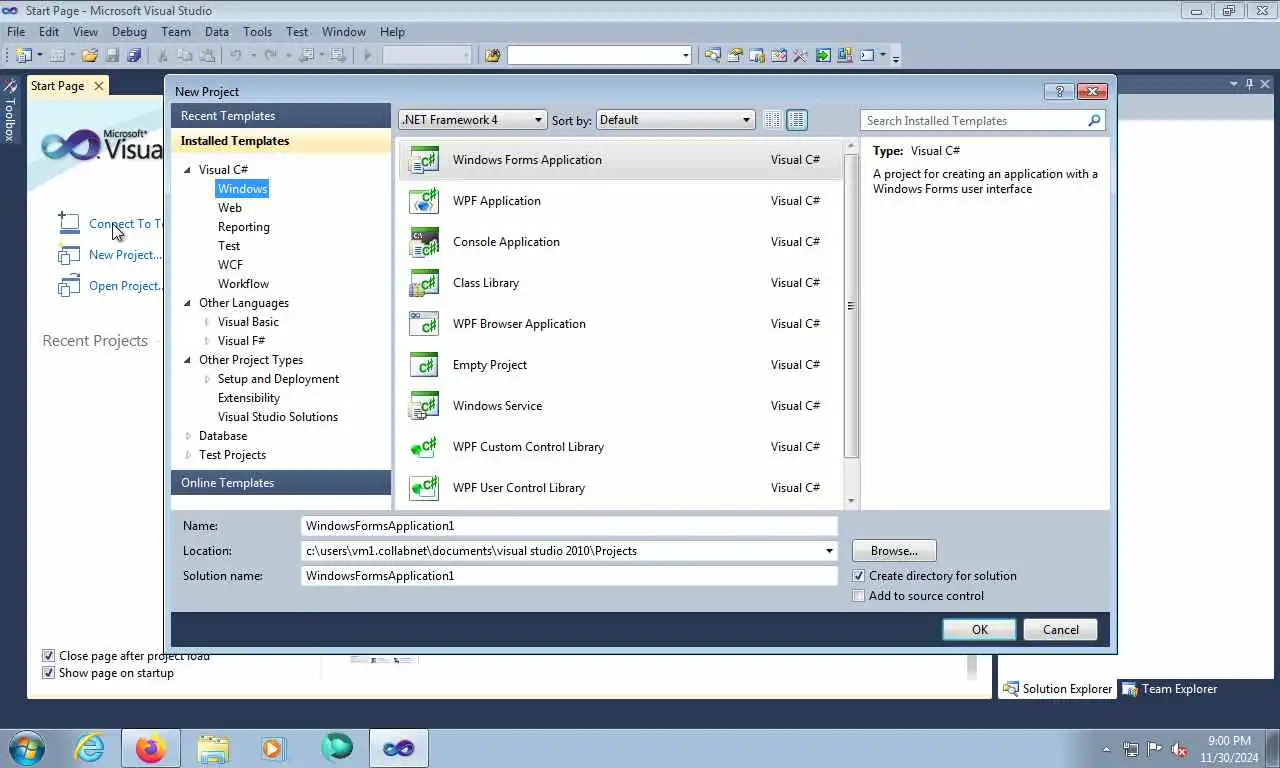
Task: Switch to the Team Explorer tab
Action: click(1170, 689)
